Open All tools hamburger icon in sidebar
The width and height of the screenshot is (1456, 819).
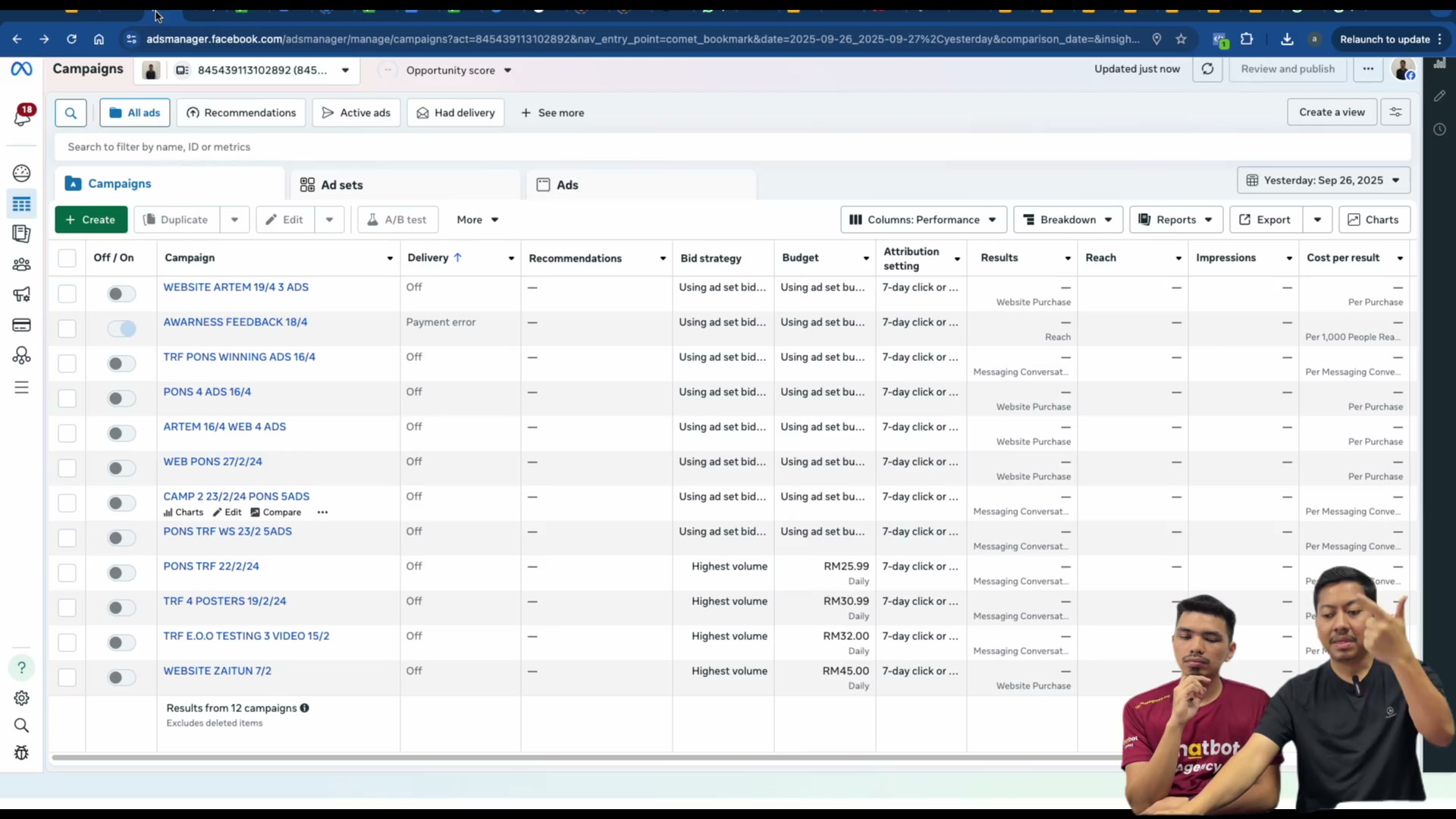point(21,388)
